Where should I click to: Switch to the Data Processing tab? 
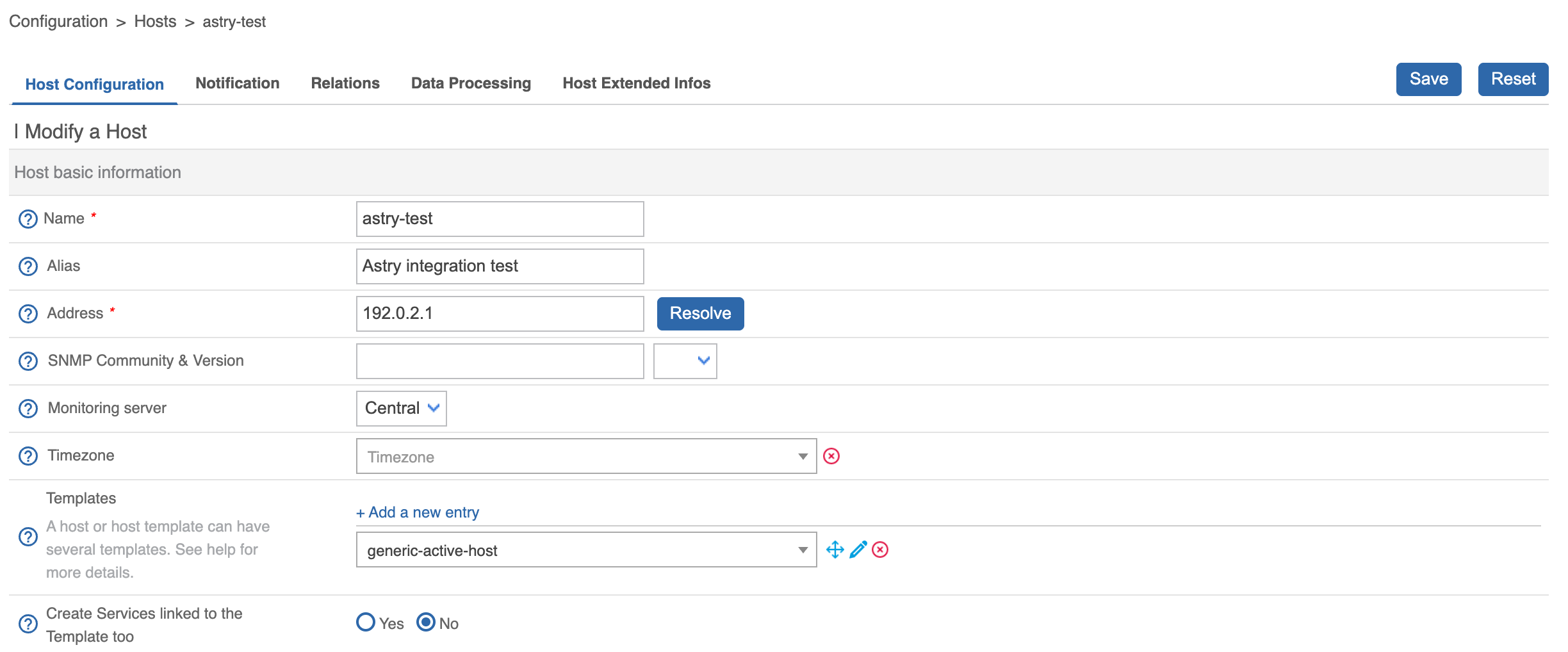click(471, 83)
